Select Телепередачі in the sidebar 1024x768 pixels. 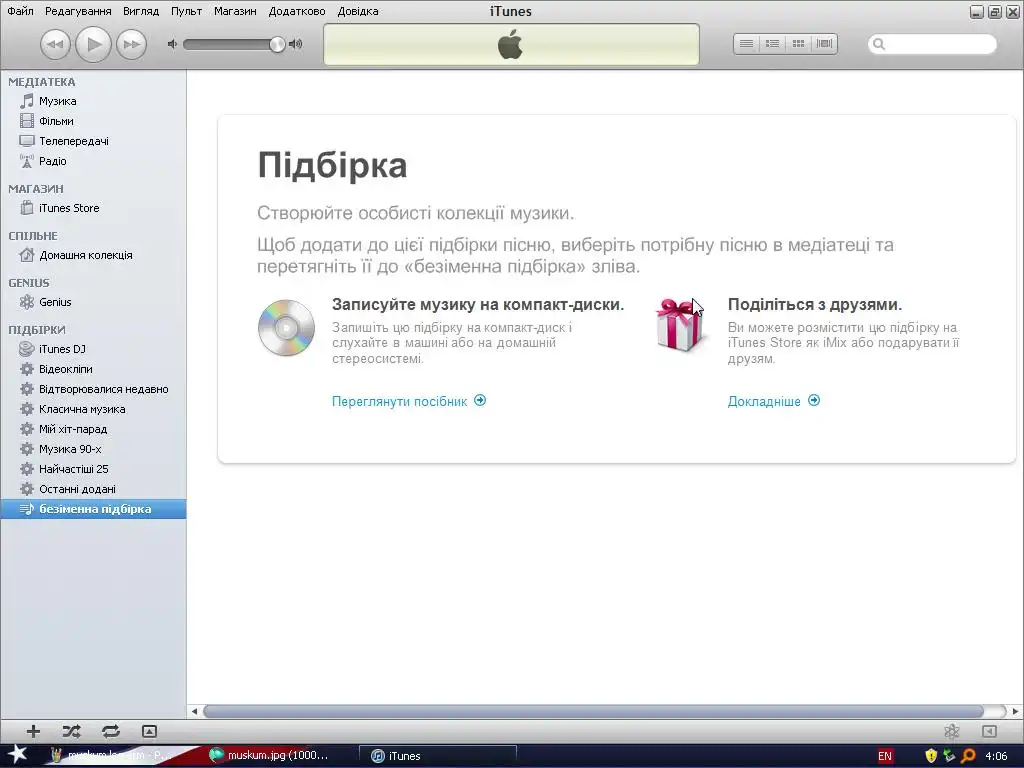click(93, 141)
